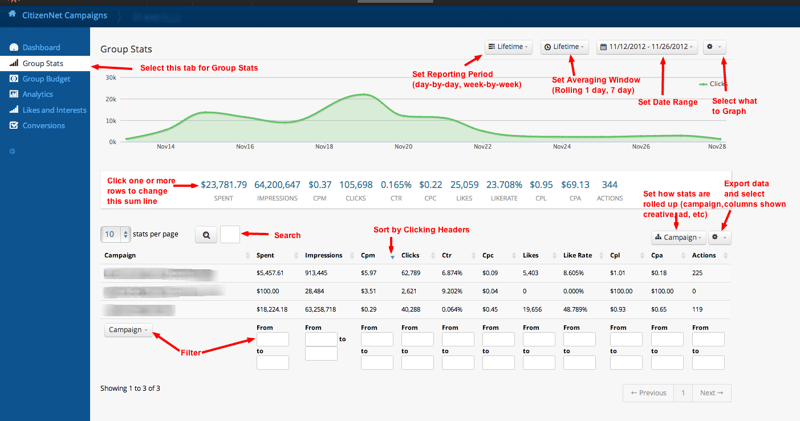Open the table export gear menu
800x421 pixels.
click(x=719, y=237)
